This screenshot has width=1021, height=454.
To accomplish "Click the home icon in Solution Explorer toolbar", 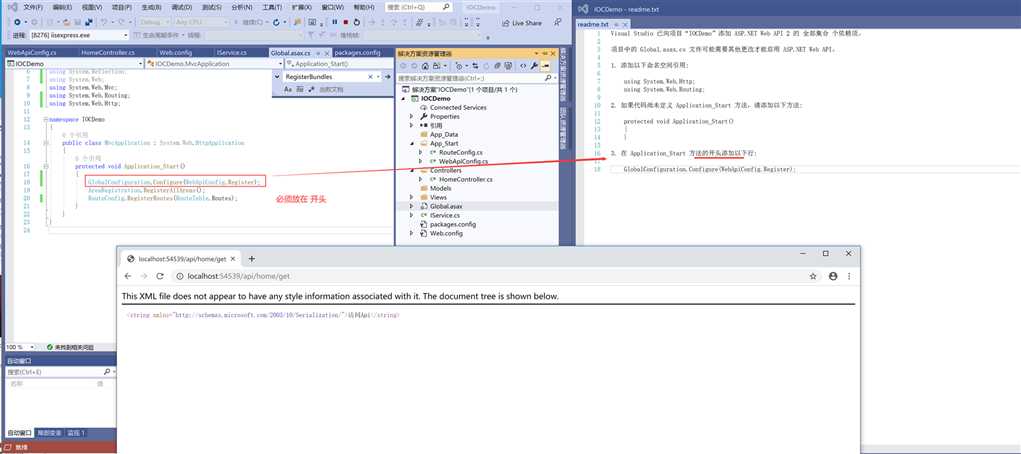I will [x=425, y=66].
